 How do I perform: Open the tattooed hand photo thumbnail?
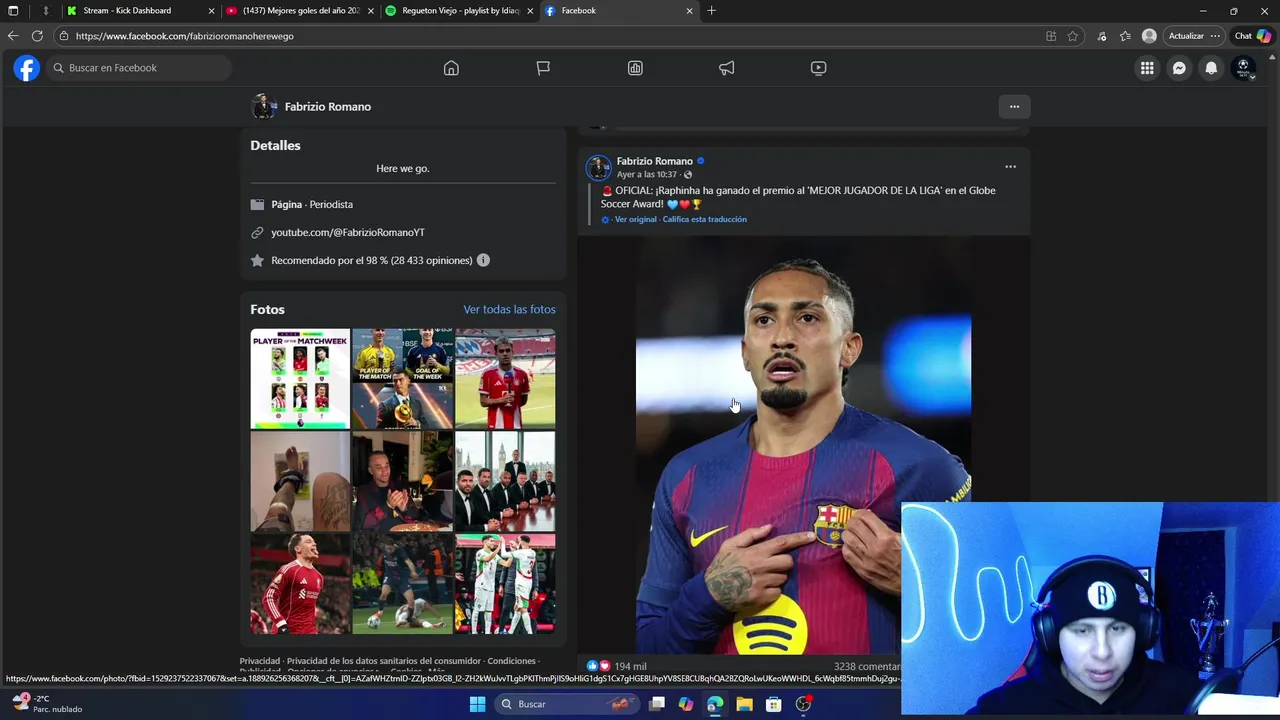[x=300, y=481]
